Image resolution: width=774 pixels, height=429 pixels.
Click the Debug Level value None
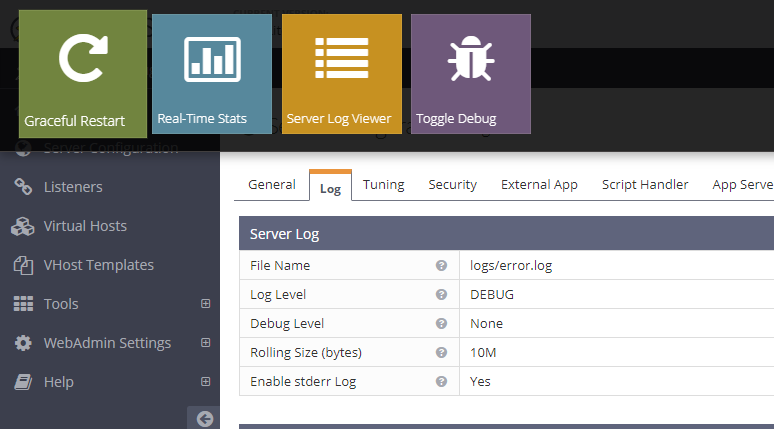486,323
